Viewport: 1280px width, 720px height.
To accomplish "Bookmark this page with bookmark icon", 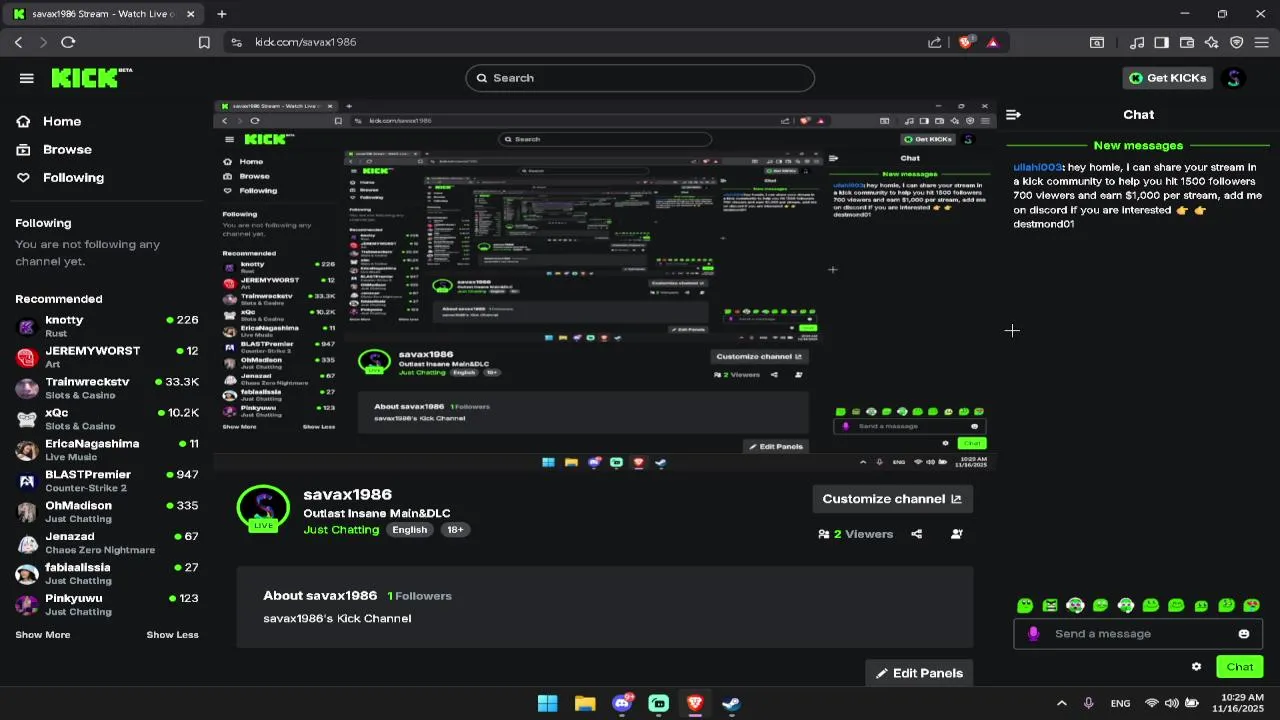I will [x=204, y=42].
